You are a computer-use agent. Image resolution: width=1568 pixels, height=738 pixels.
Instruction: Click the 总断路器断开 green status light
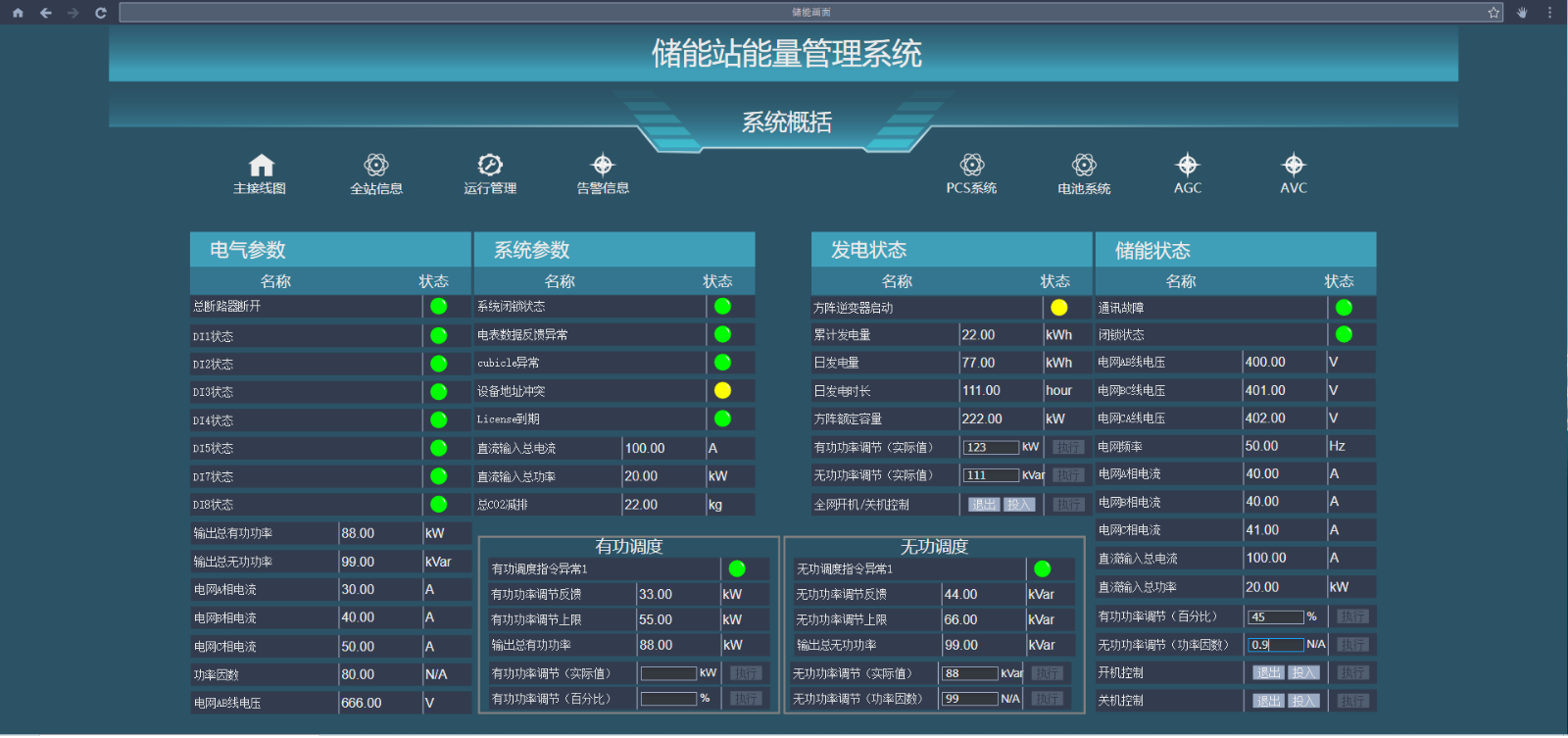pos(438,306)
